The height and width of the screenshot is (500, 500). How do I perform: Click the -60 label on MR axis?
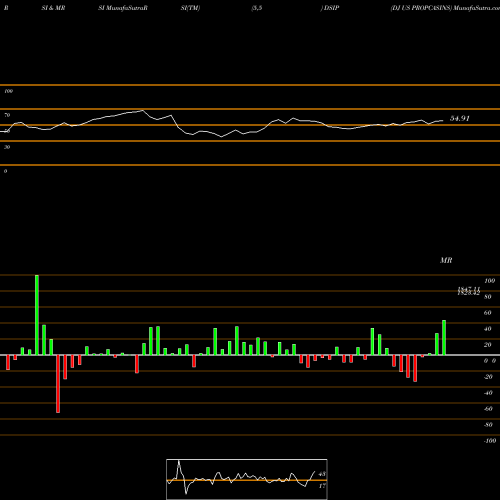pyautogui.click(x=488, y=409)
